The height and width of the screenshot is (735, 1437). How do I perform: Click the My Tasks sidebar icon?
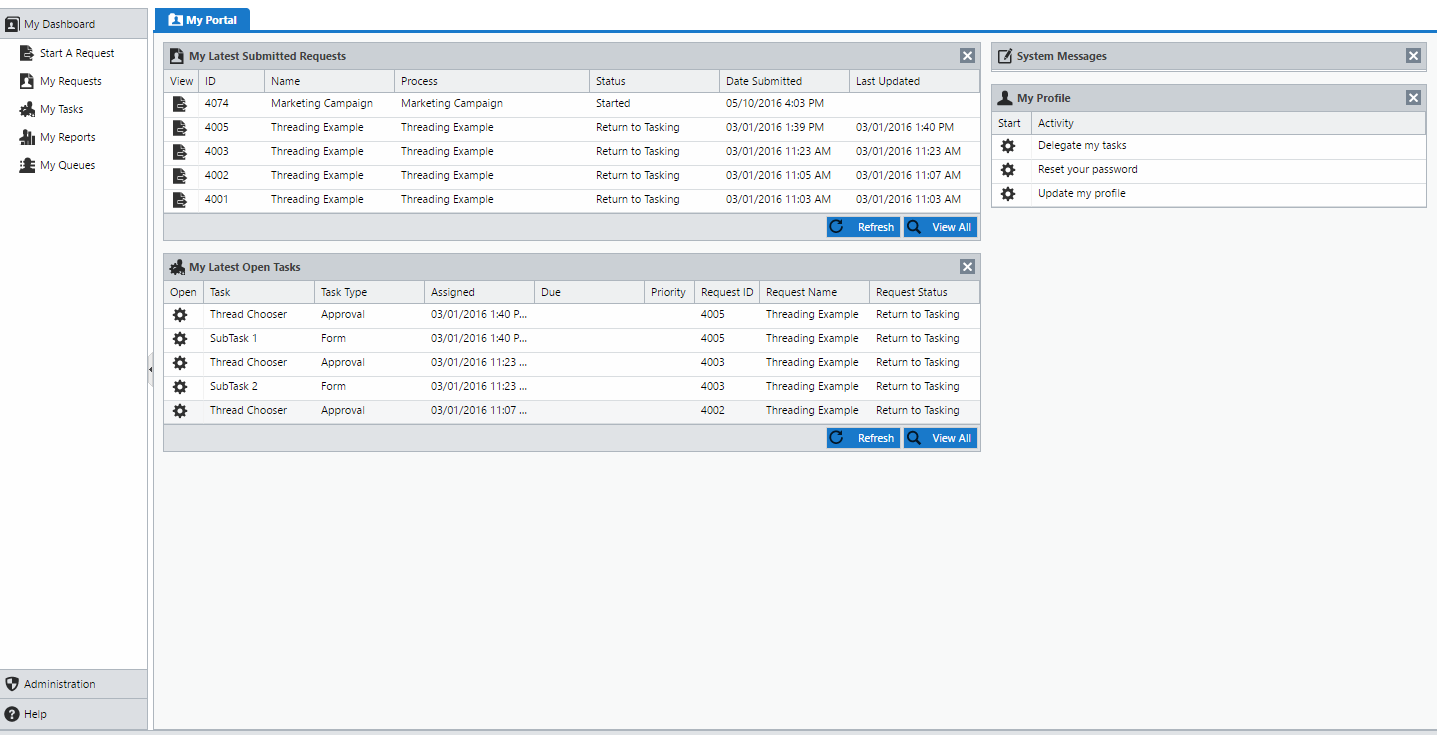tap(27, 109)
